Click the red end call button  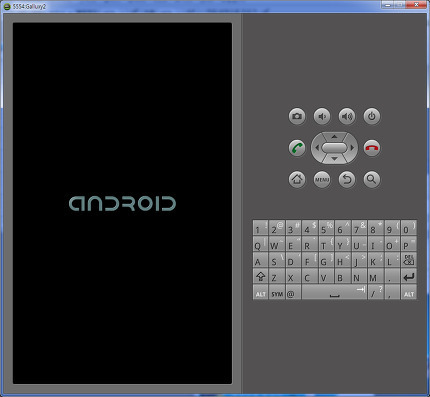point(372,148)
